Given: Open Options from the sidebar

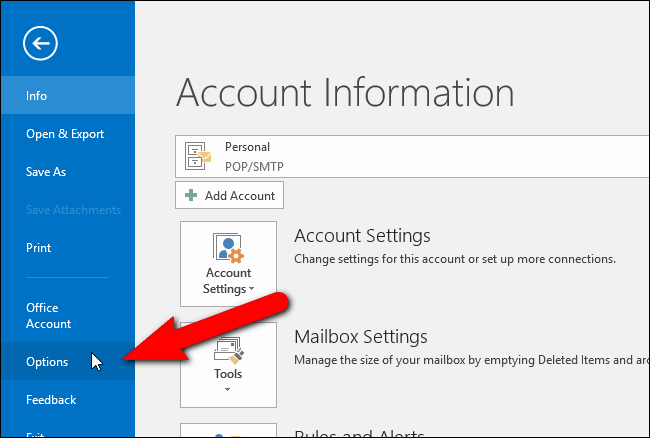Looking at the screenshot, I should point(47,362).
